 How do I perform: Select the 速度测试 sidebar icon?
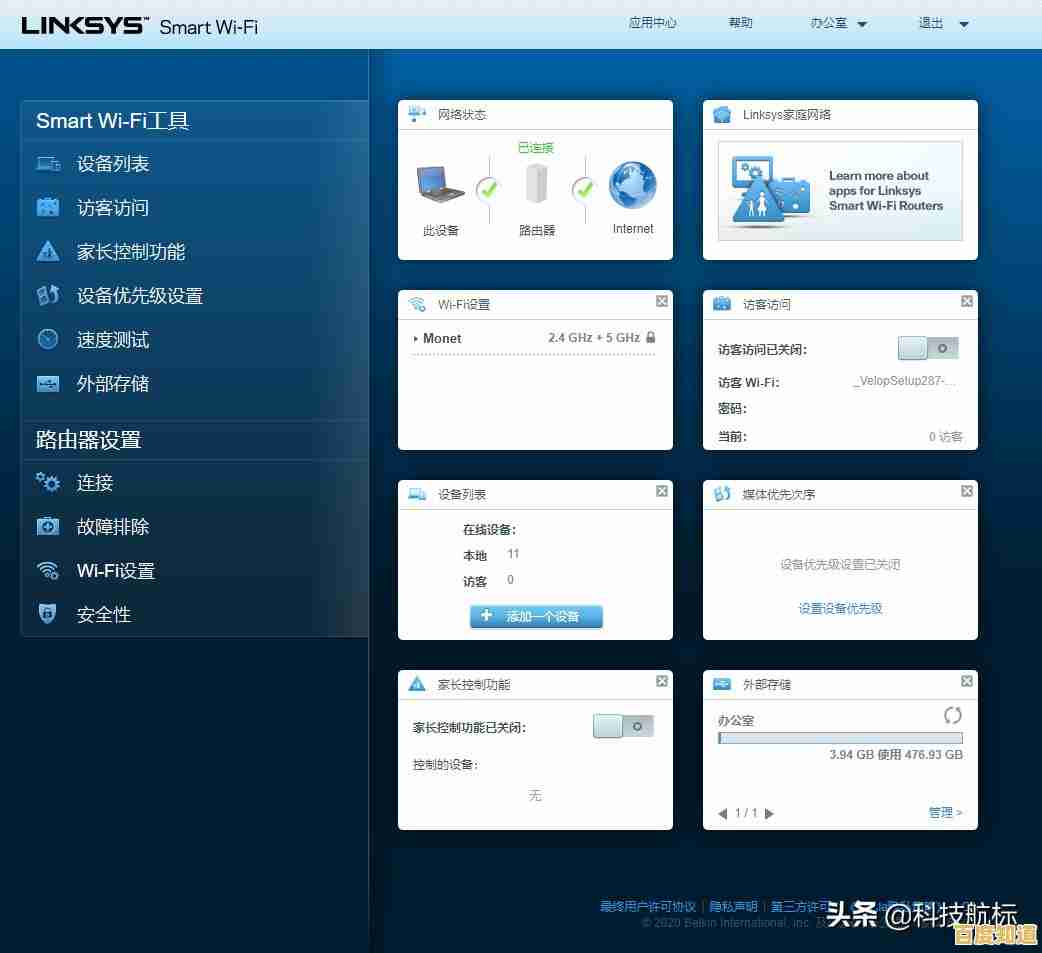click(x=47, y=339)
